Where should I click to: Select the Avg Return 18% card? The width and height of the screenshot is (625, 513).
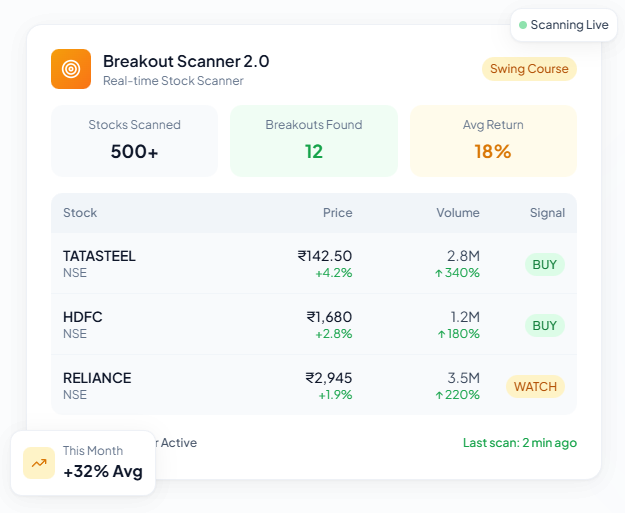point(493,141)
